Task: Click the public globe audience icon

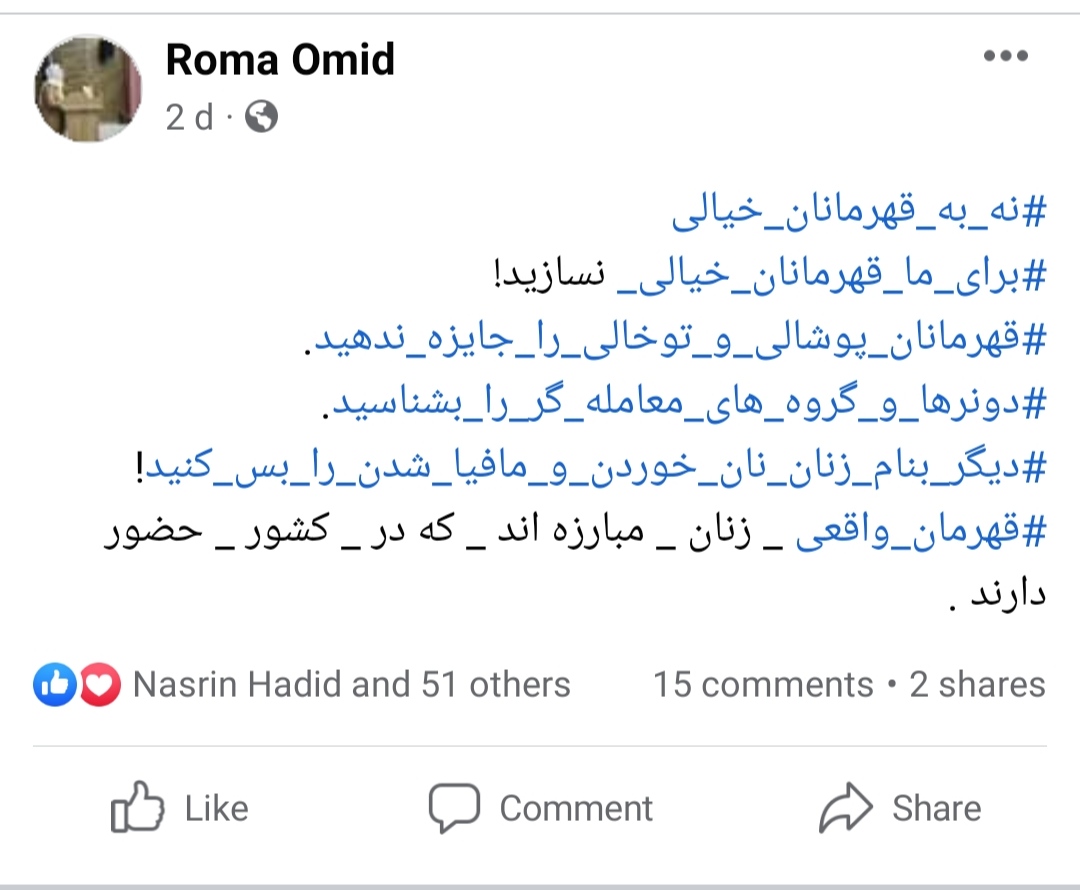Action: coord(261,119)
